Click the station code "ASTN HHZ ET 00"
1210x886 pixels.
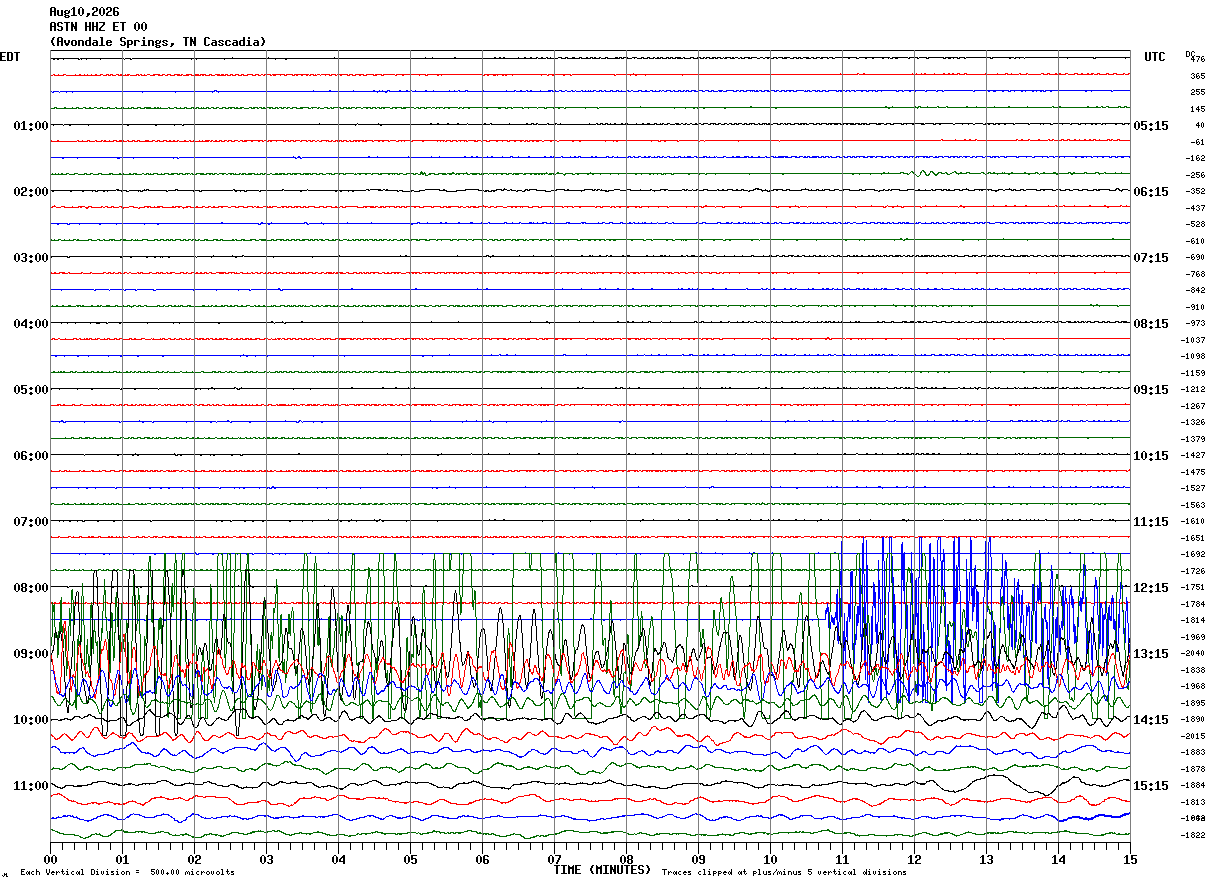(98, 27)
